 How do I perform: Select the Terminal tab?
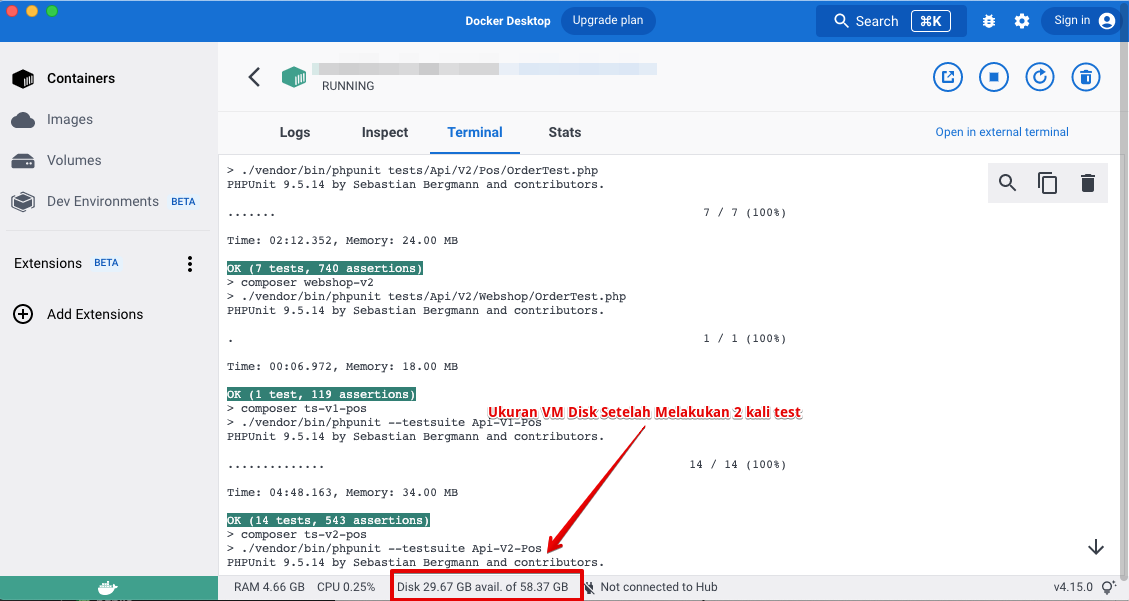(x=474, y=132)
